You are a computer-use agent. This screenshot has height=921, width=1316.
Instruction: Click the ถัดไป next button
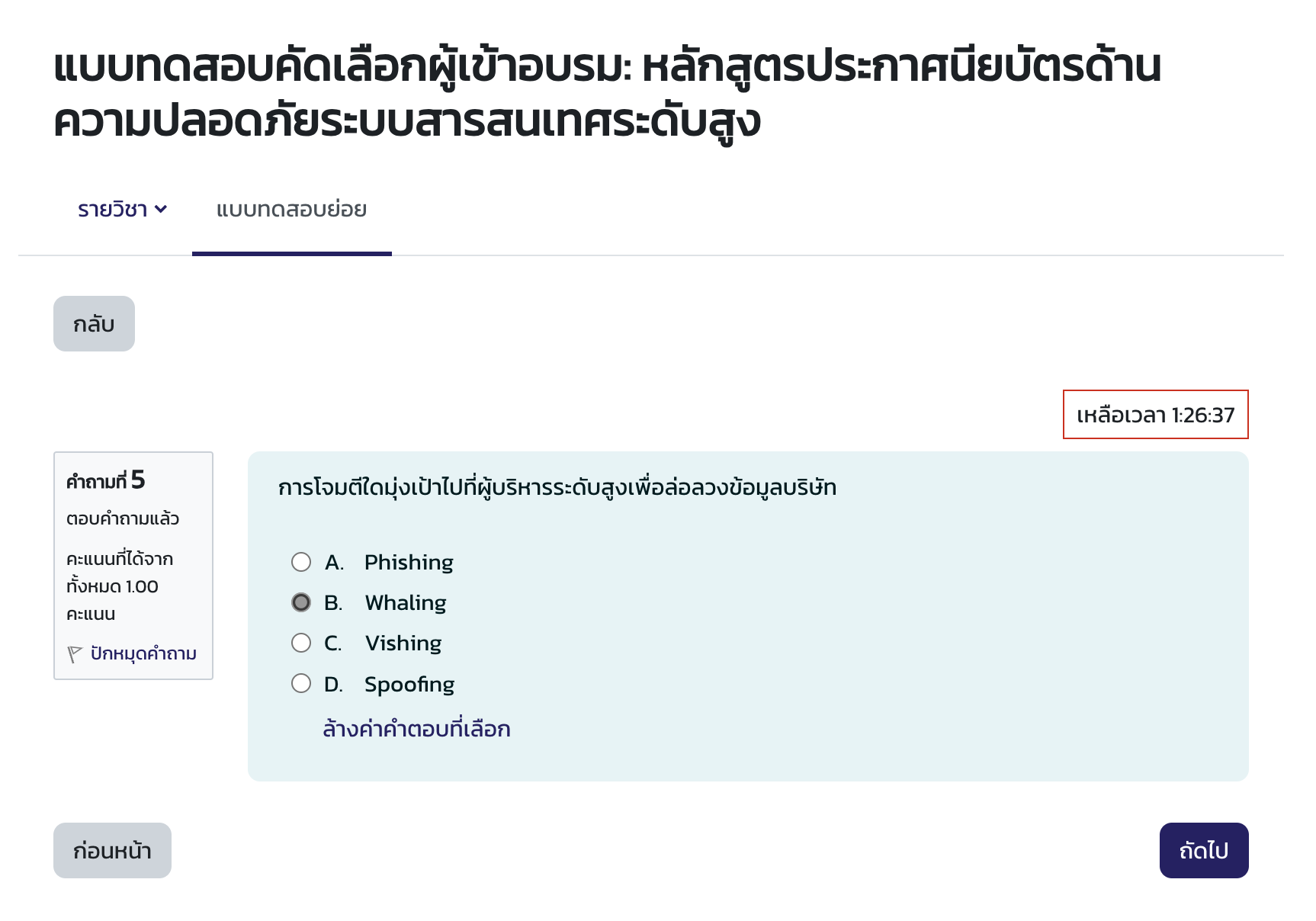pyautogui.click(x=1203, y=850)
